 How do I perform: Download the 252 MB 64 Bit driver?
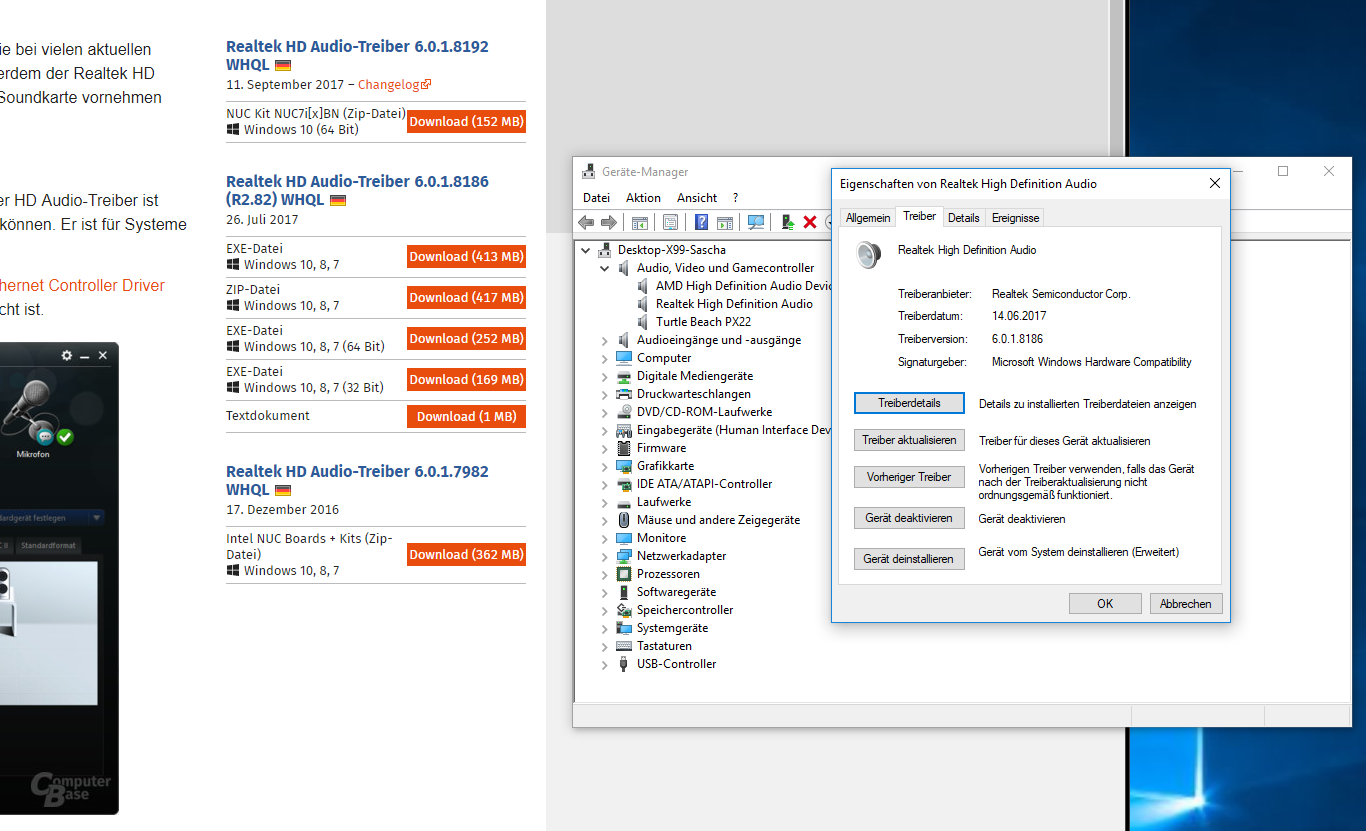point(466,338)
